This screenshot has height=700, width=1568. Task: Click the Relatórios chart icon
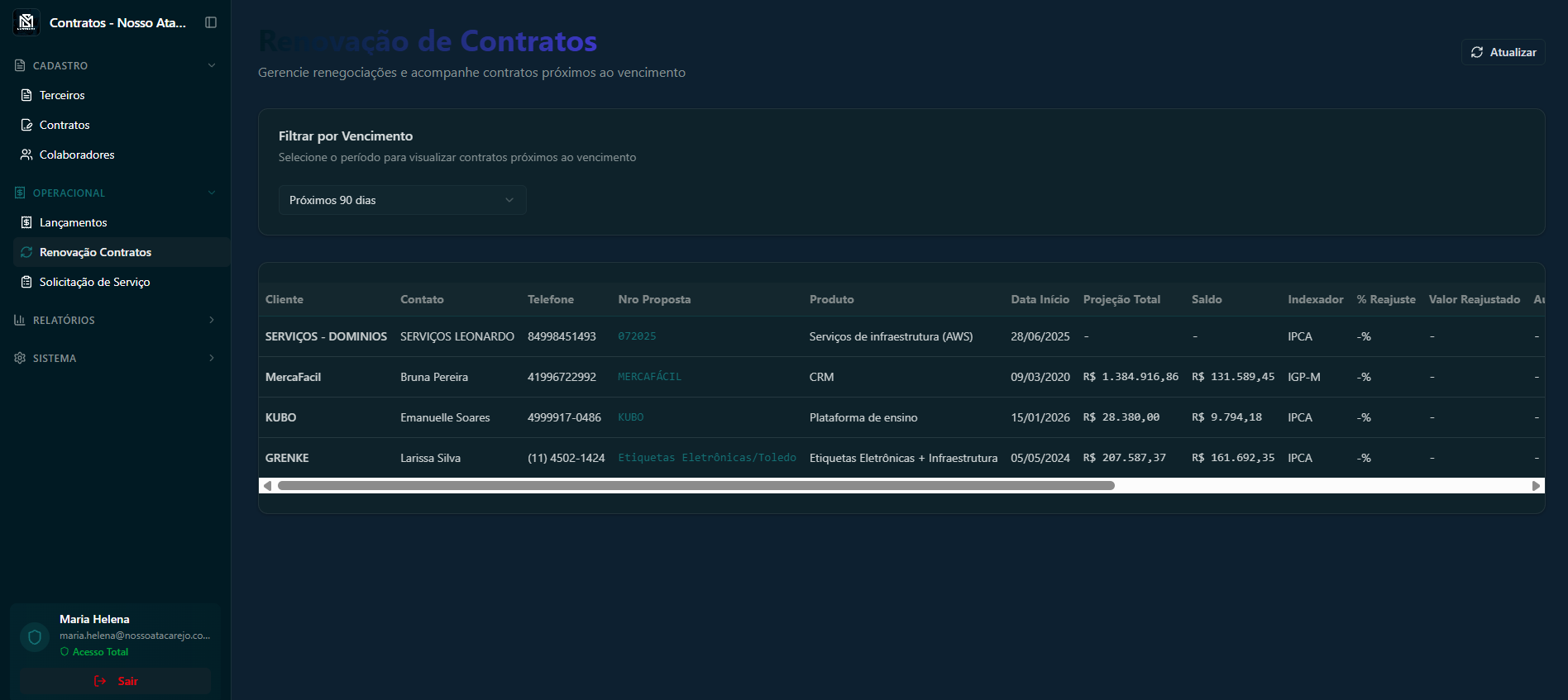tap(20, 320)
